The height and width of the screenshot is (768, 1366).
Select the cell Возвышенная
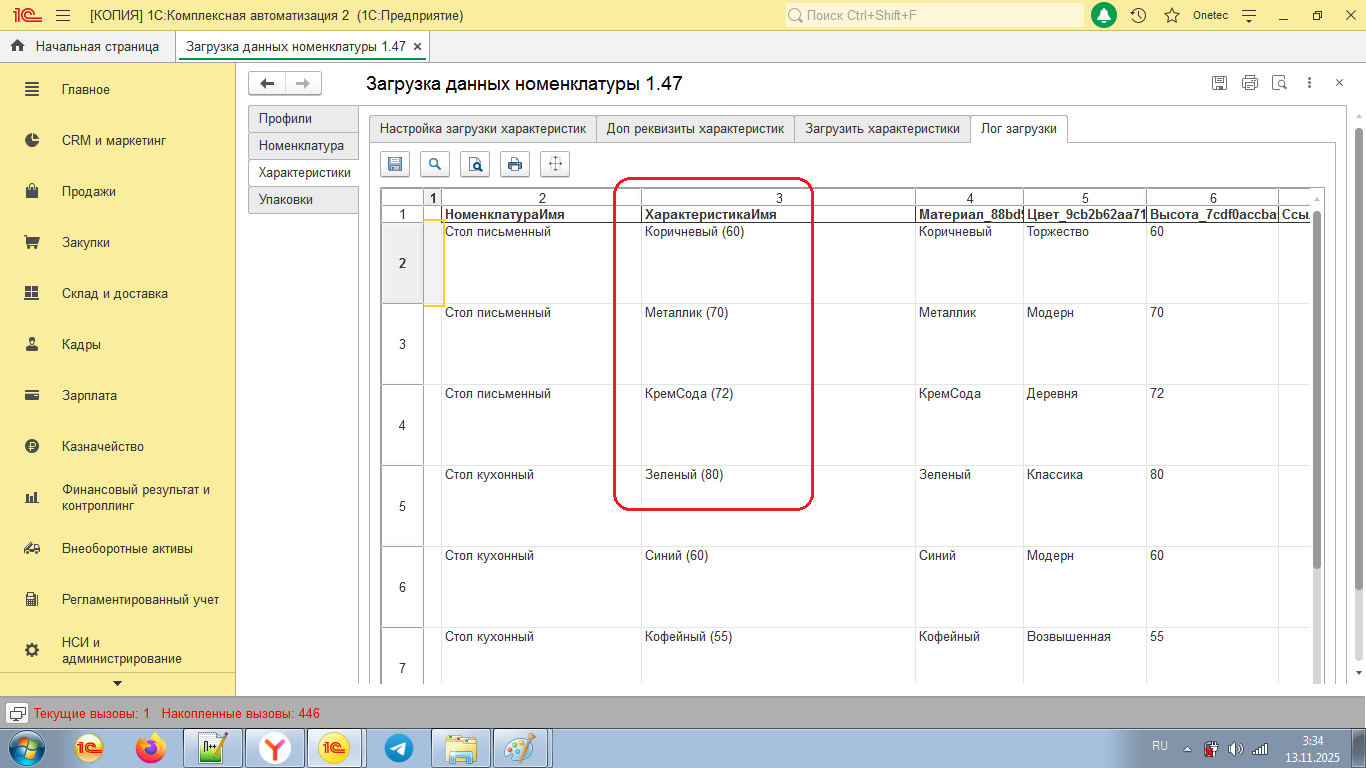(1085, 656)
